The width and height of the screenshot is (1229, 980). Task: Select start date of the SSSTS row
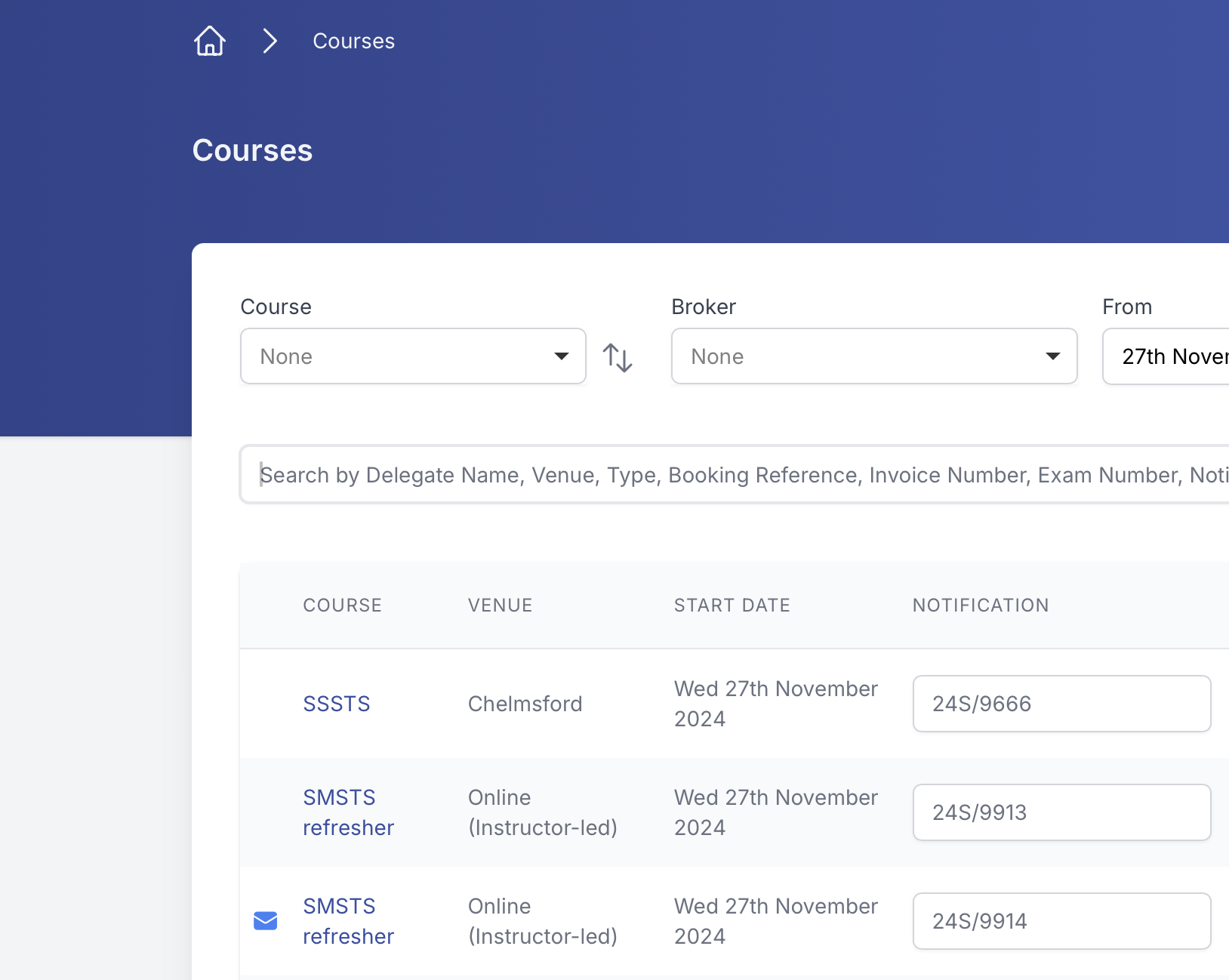tap(776, 704)
